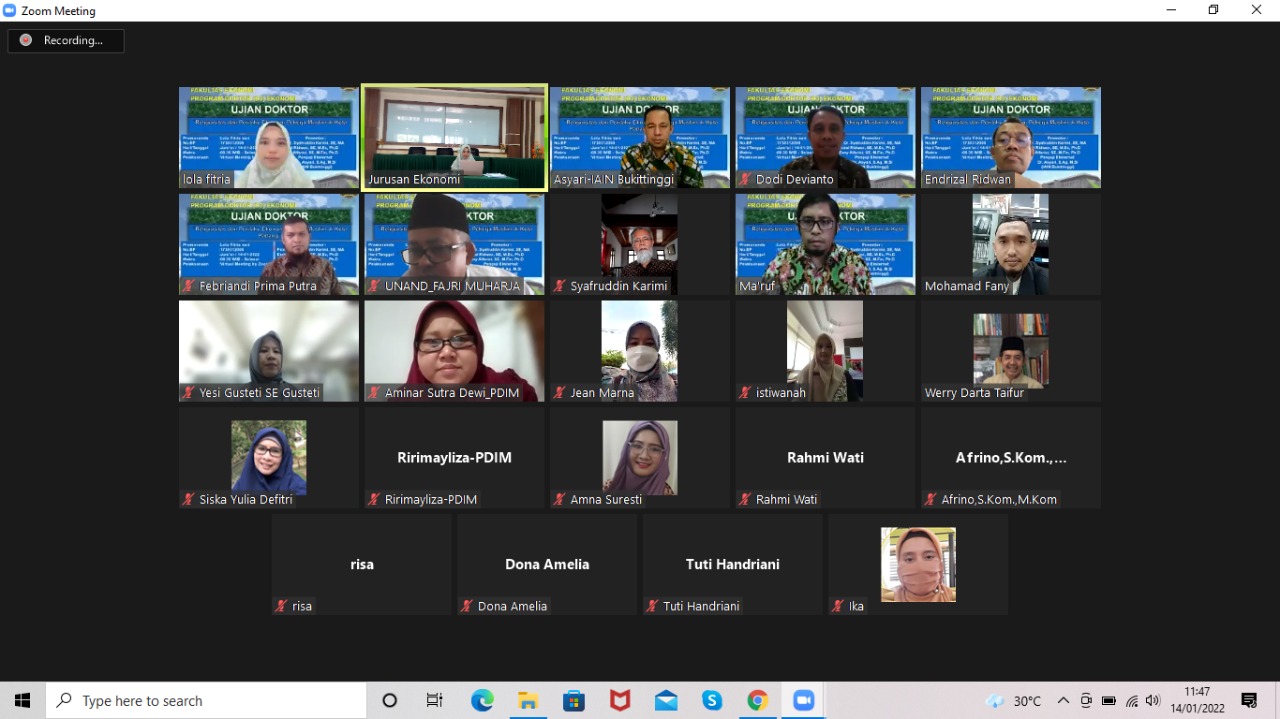Image resolution: width=1280 pixels, height=719 pixels.
Task: Open Skype from the taskbar
Action: click(712, 701)
